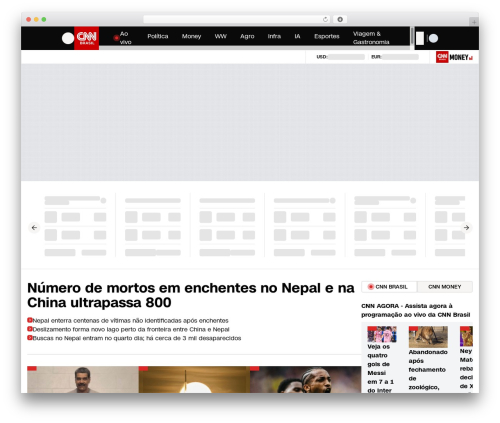Open 'Deslizamento forma novo lago' story
This screenshot has width=500, height=423.
click(131, 329)
